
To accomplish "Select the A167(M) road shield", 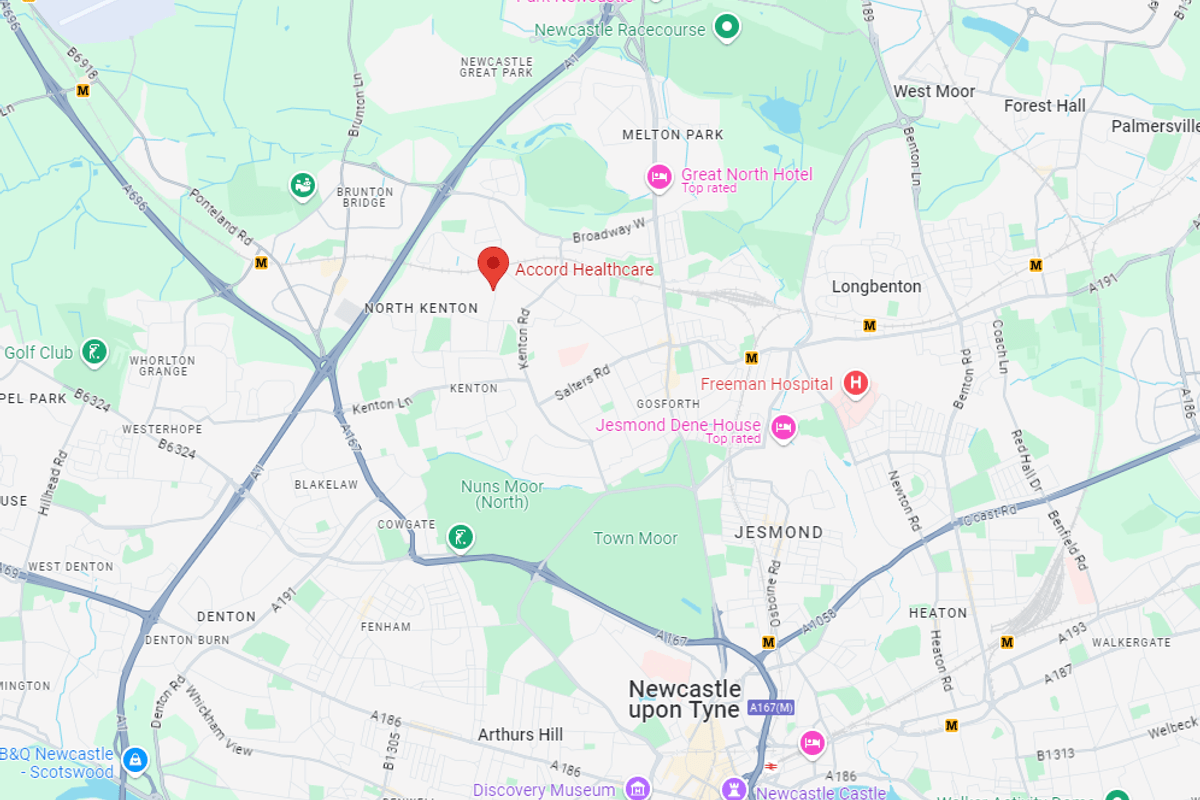I will click(x=772, y=708).
